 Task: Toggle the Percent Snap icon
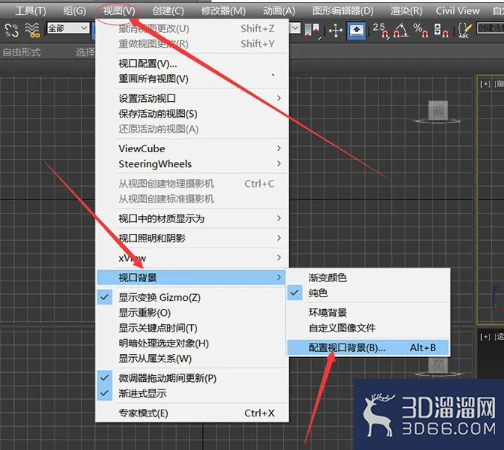(x=421, y=30)
